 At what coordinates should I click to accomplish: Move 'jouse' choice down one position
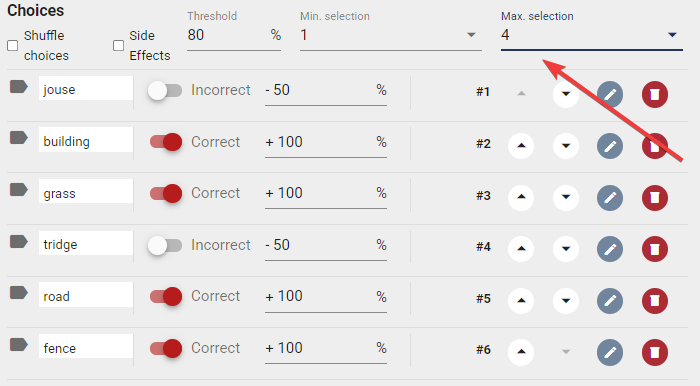[566, 94]
